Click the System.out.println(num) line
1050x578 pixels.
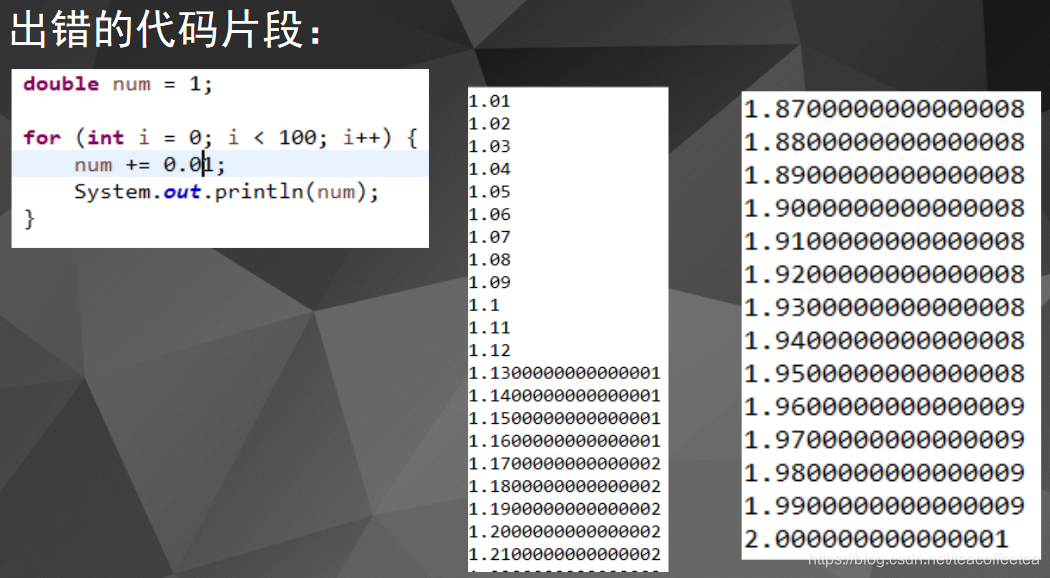coord(226,192)
